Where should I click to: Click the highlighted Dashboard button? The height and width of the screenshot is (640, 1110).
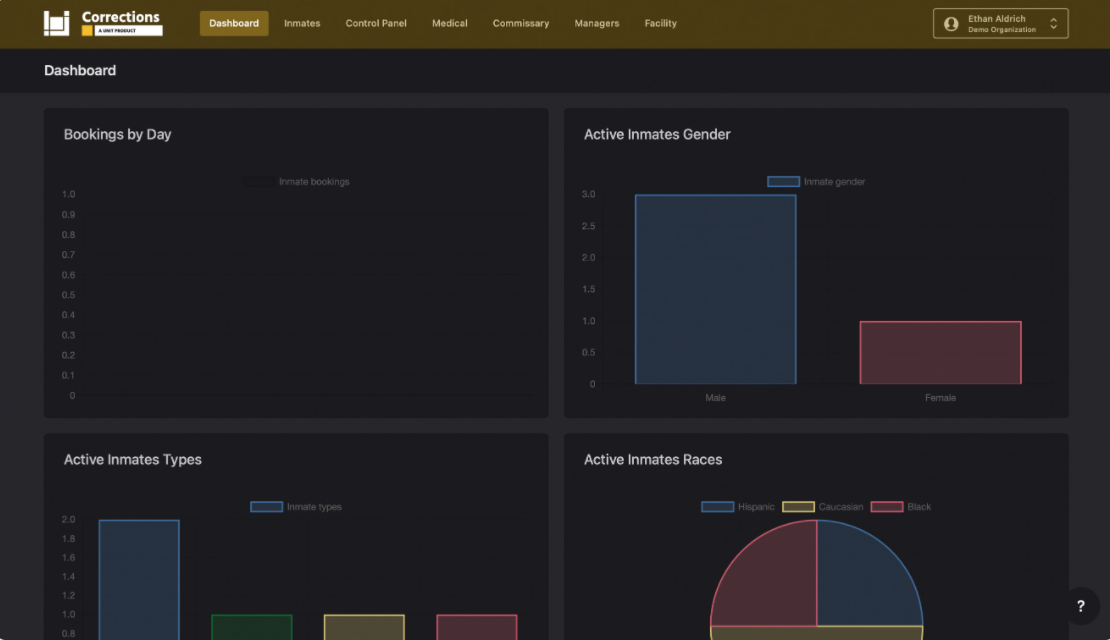234,23
